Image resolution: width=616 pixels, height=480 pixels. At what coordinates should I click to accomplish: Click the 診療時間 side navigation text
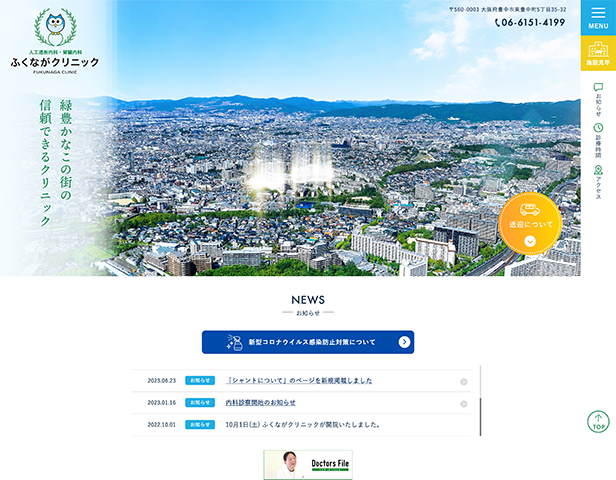598,147
